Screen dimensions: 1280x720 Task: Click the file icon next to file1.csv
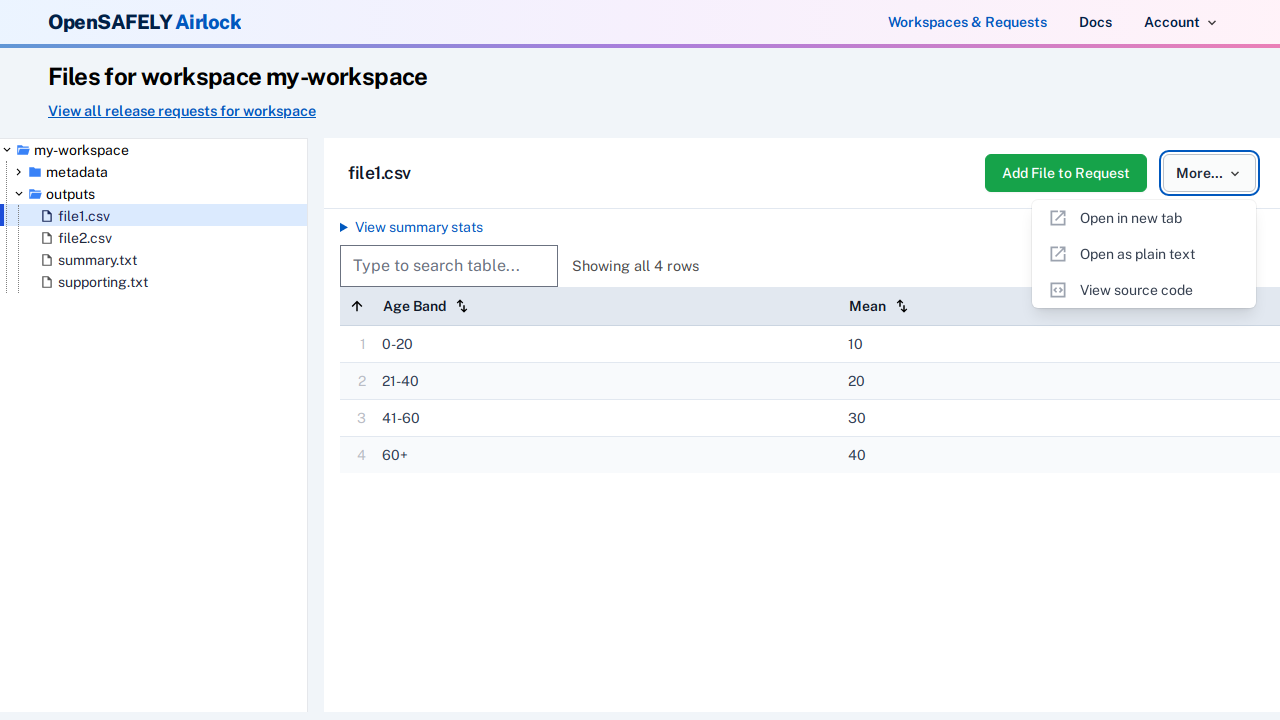tap(46, 216)
